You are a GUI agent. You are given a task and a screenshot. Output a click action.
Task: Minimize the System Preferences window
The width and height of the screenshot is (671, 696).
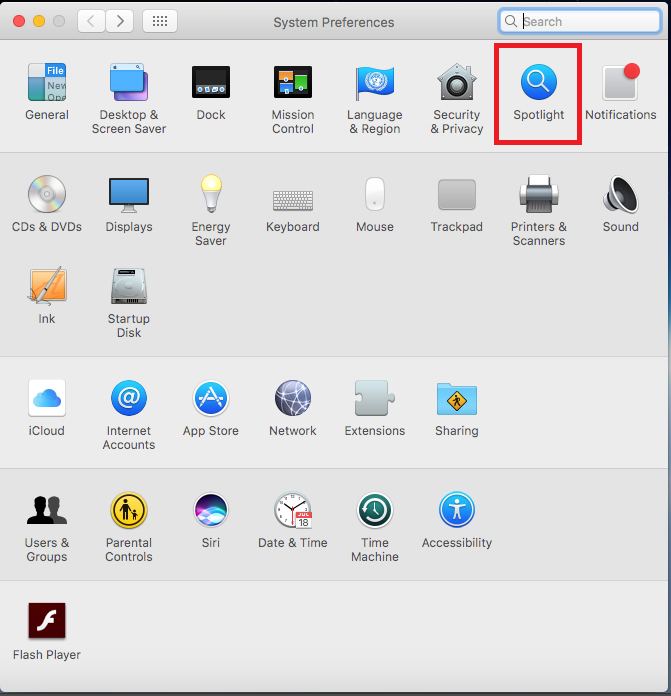click(x=39, y=21)
